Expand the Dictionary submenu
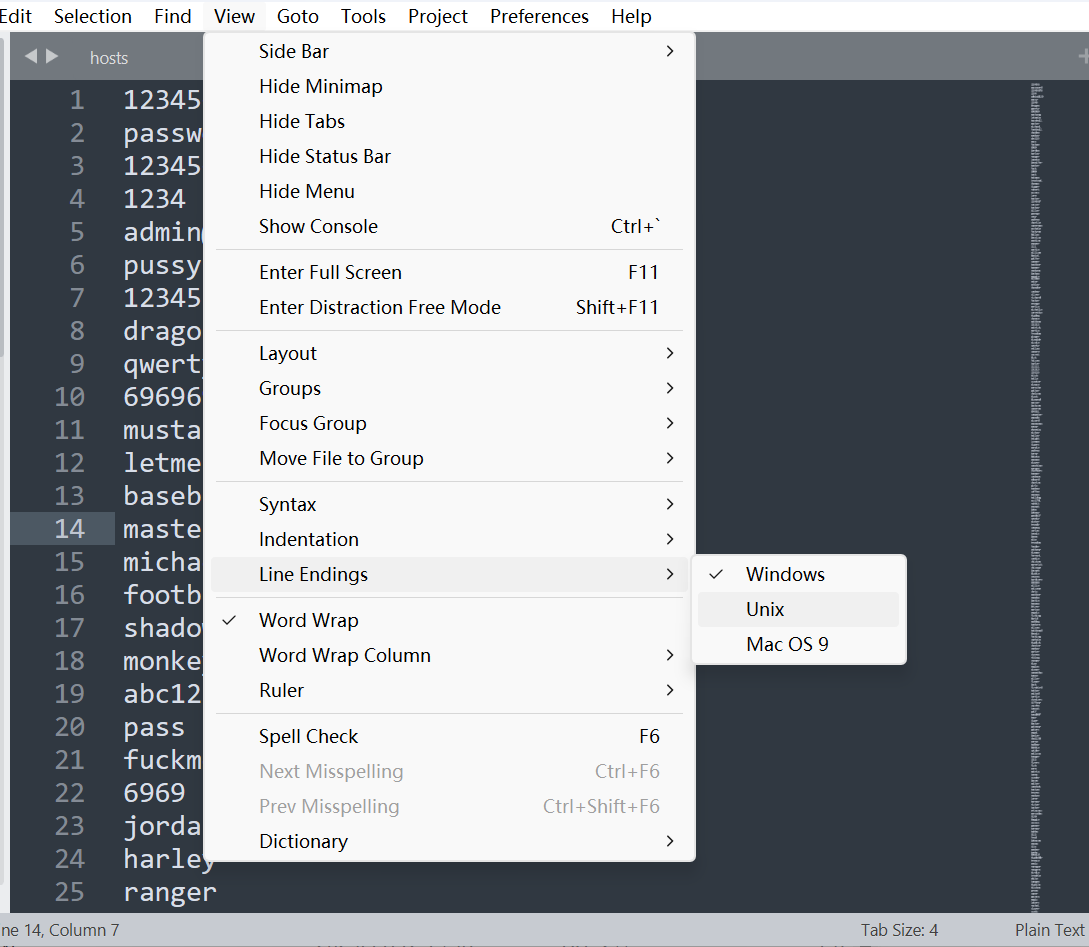 (x=449, y=841)
